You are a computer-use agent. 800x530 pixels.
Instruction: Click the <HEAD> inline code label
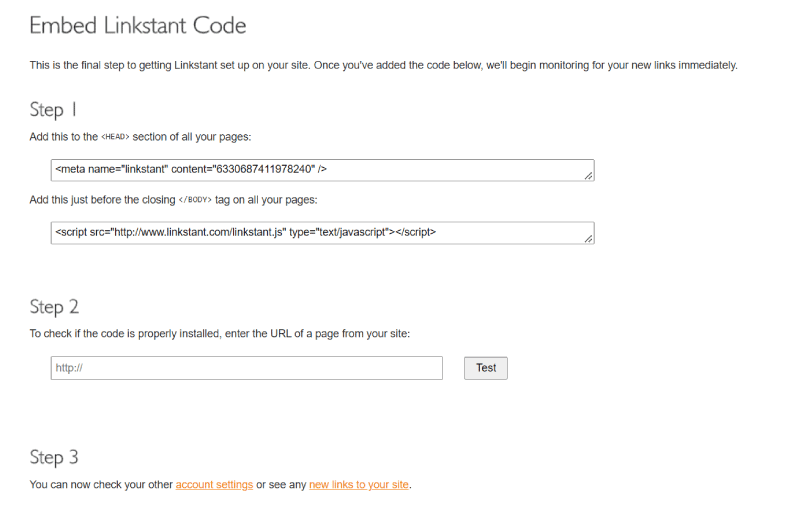pyautogui.click(x=115, y=137)
